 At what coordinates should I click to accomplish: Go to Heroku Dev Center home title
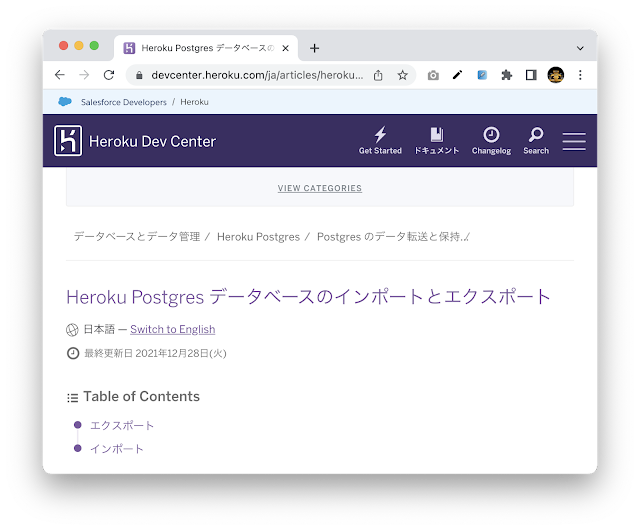tap(152, 141)
